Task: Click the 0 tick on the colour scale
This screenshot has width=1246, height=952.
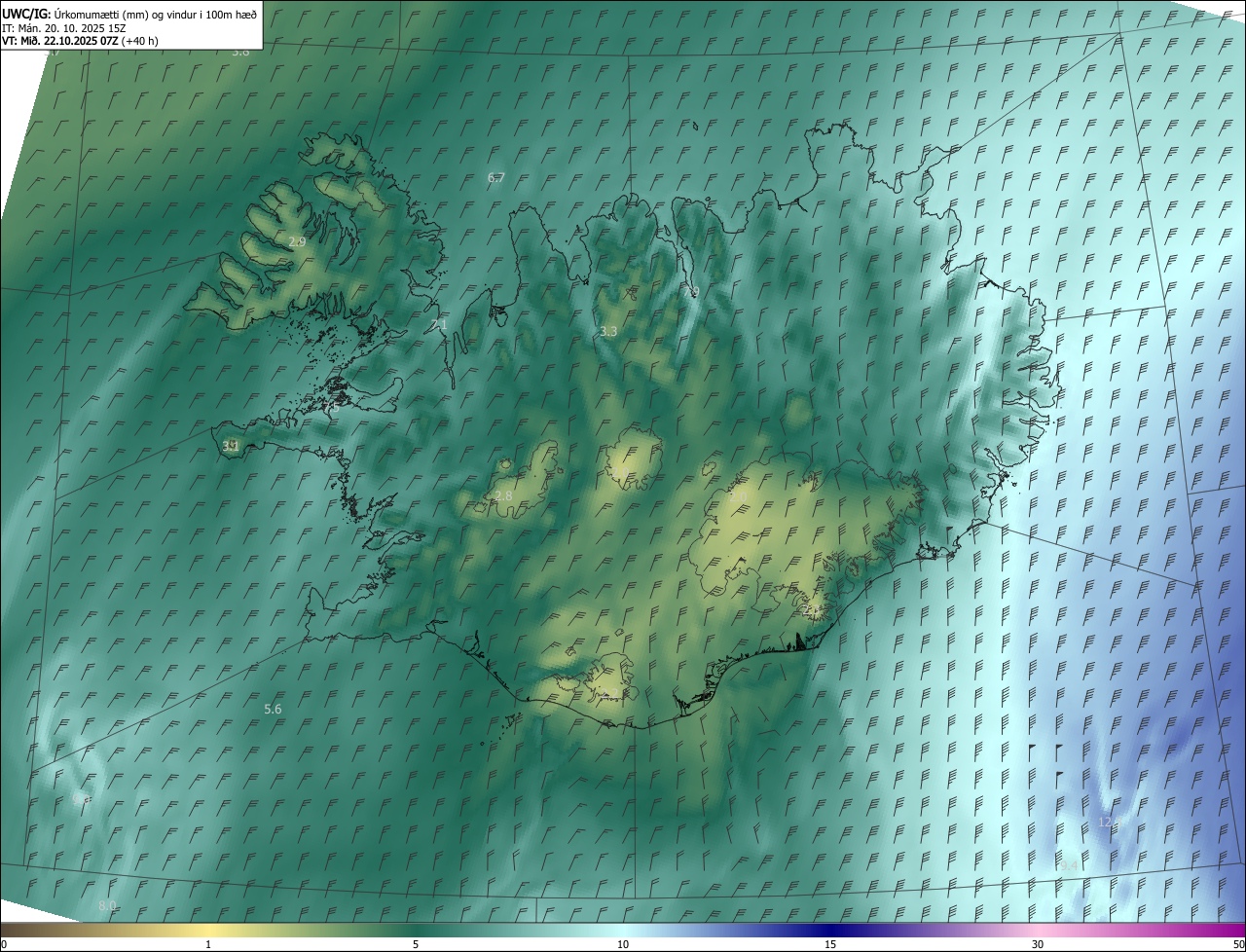Action: tap(4, 945)
